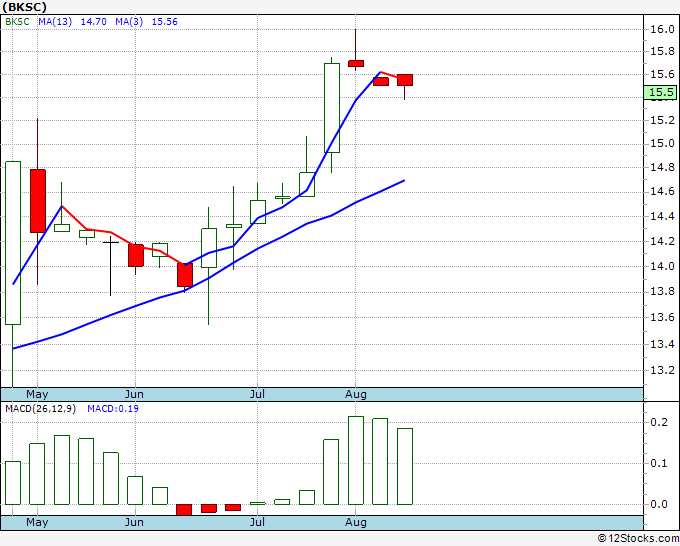Click Aug on the MACD panel time axis
Screen dimensions: 680x546
[356, 522]
